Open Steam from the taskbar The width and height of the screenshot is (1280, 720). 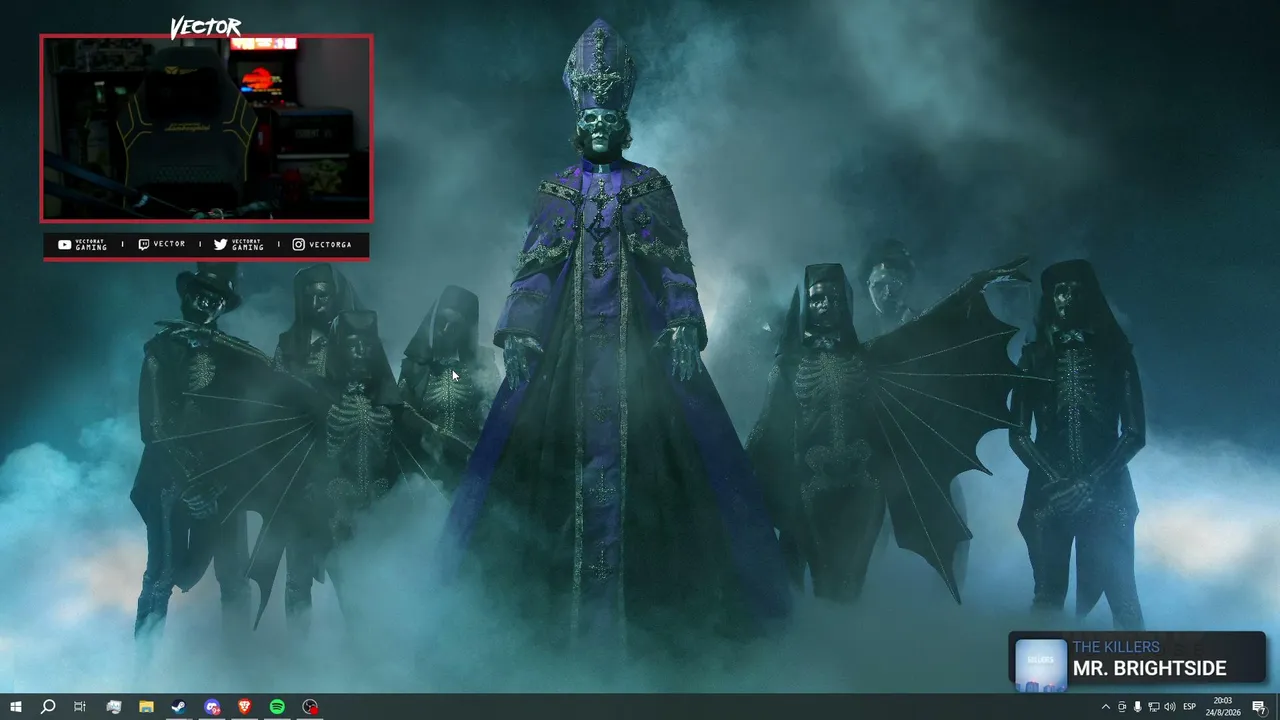179,707
